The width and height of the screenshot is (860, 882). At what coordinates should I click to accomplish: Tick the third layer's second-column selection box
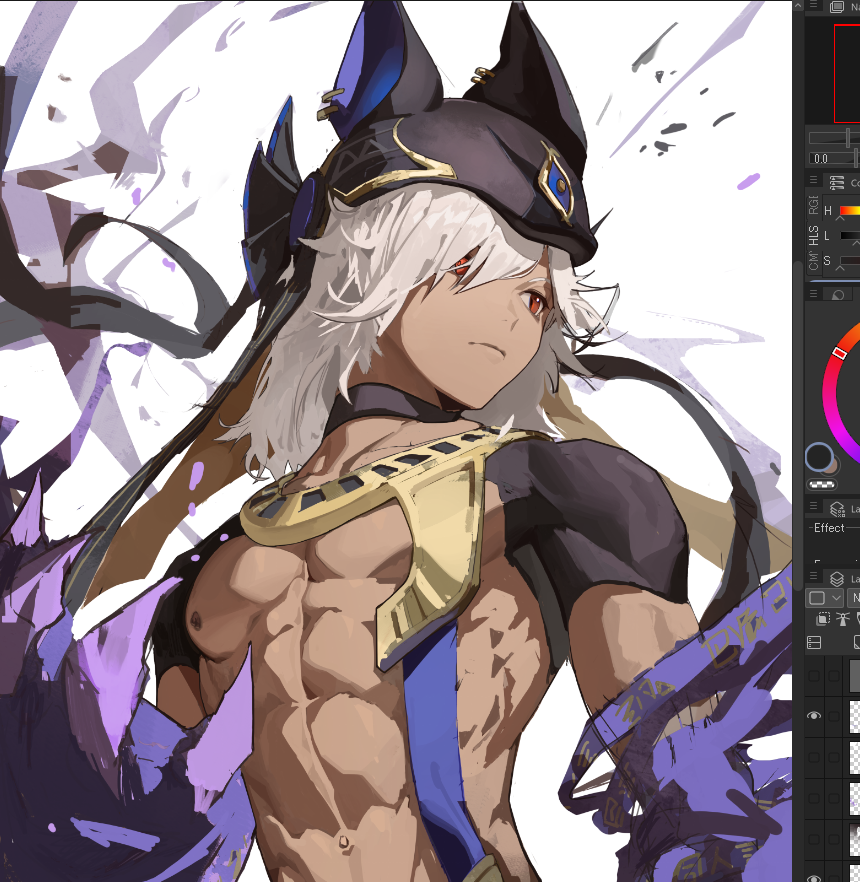pos(834,757)
